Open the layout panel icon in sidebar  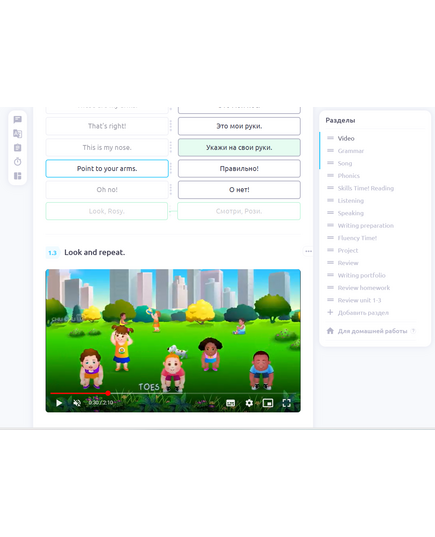click(x=17, y=176)
